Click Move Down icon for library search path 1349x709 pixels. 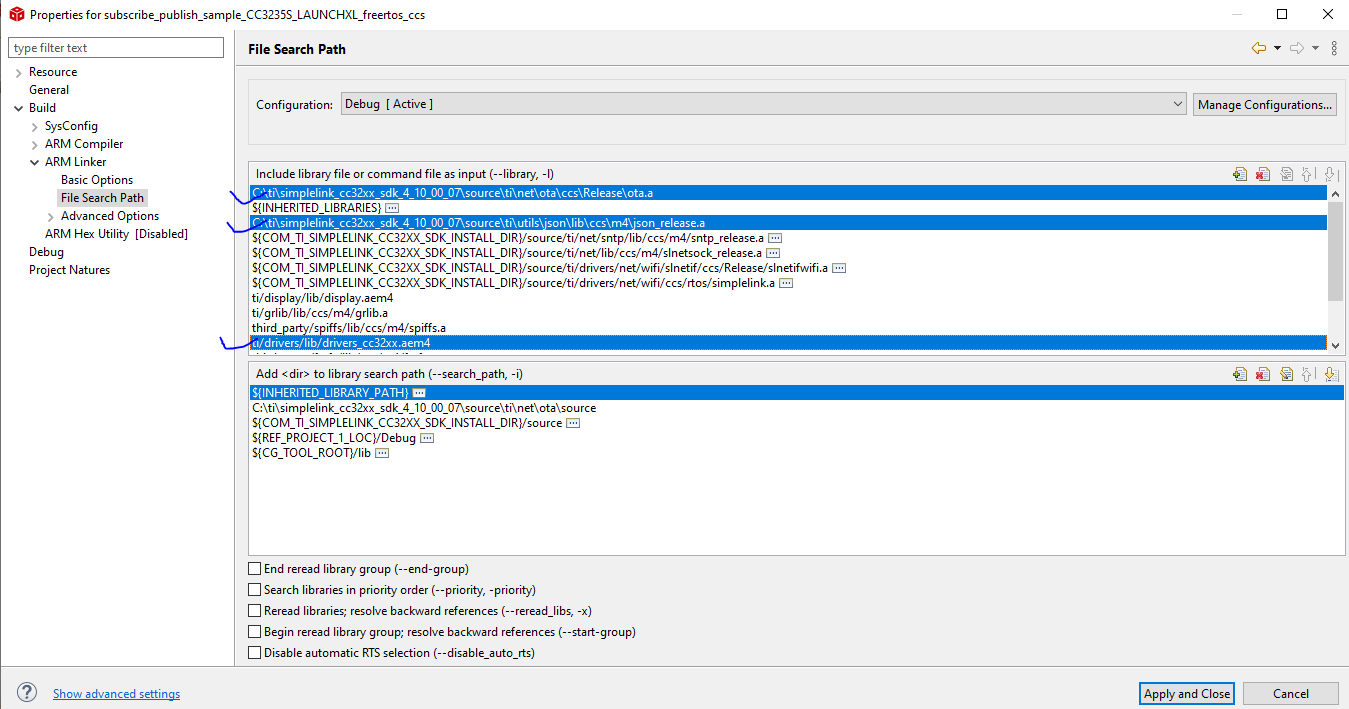click(1330, 374)
